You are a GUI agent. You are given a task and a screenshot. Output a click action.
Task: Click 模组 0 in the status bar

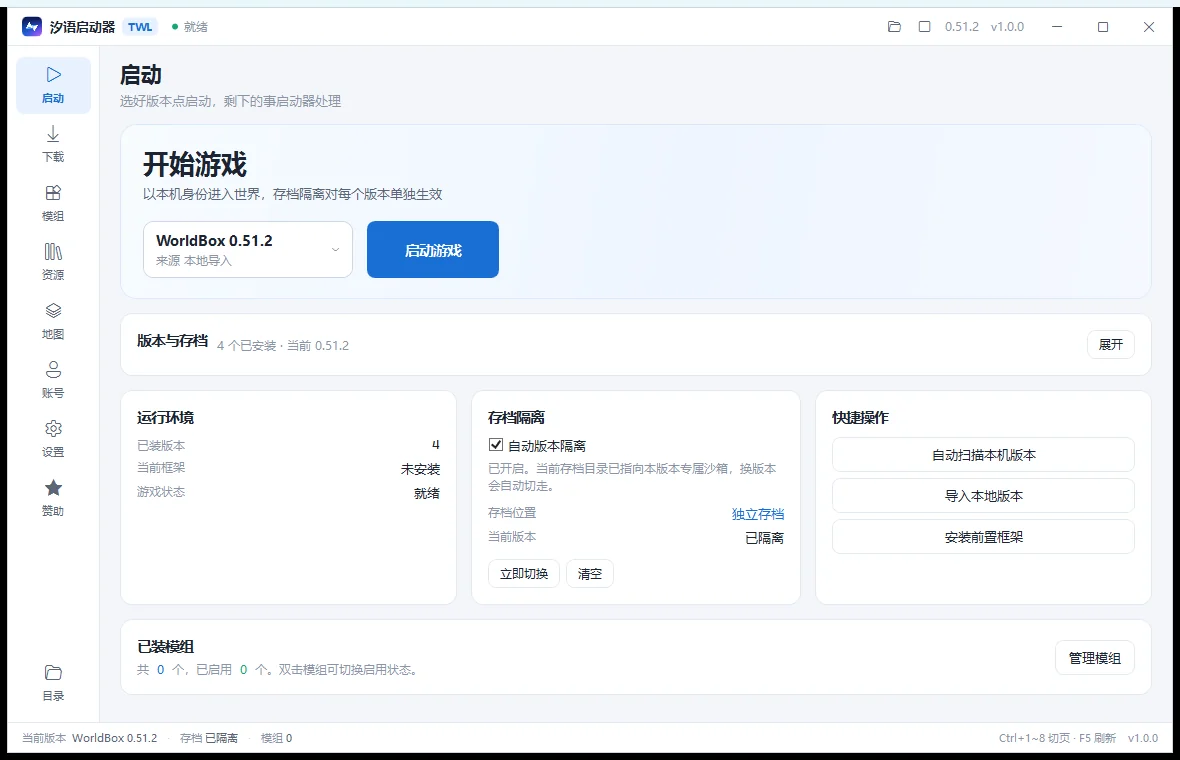tap(276, 738)
